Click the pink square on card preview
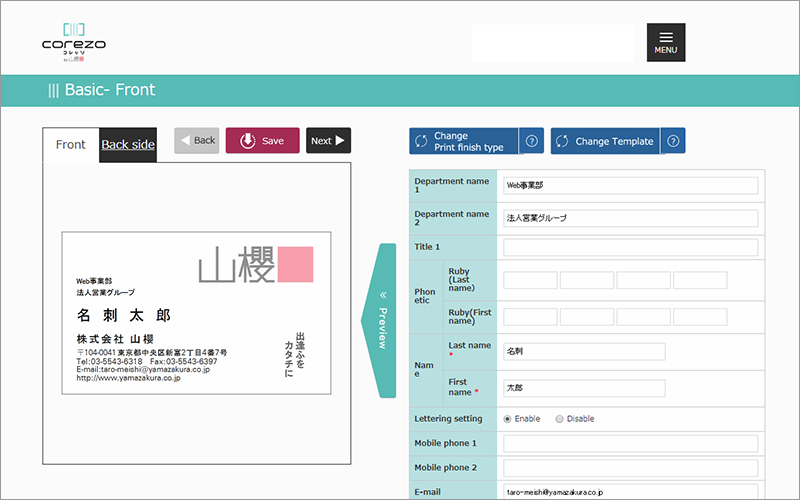This screenshot has height=500, width=800. tap(295, 264)
